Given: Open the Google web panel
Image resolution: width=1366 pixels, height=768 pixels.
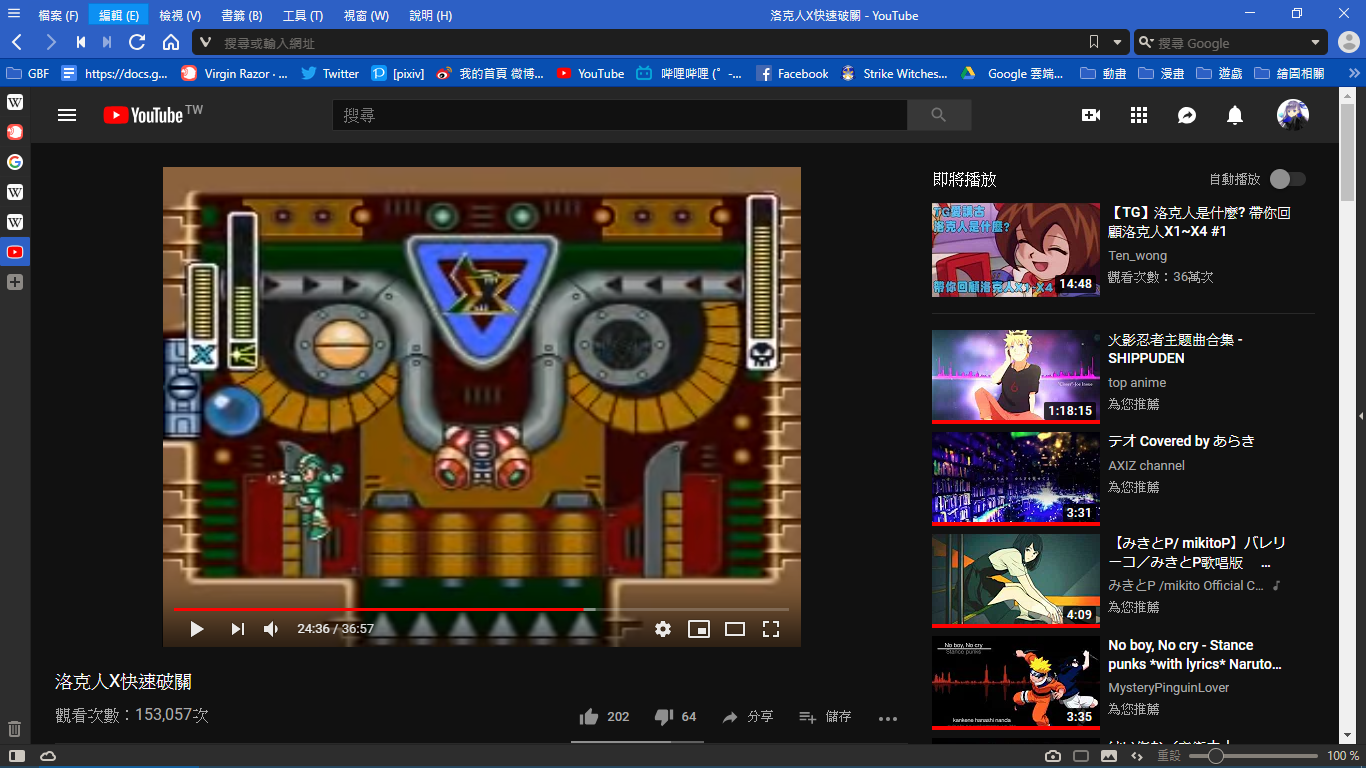Looking at the screenshot, I should click(x=15, y=162).
